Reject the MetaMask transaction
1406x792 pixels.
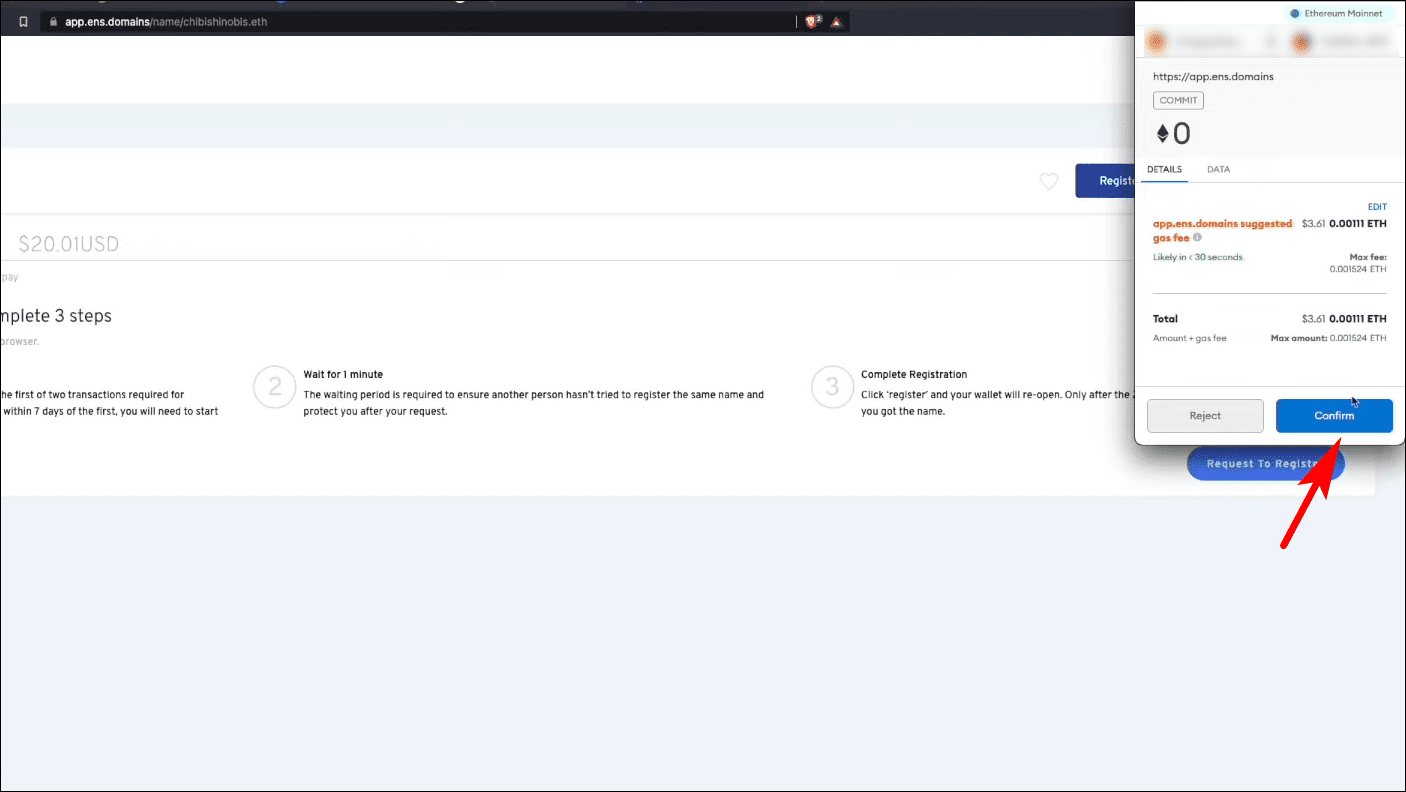point(1205,416)
